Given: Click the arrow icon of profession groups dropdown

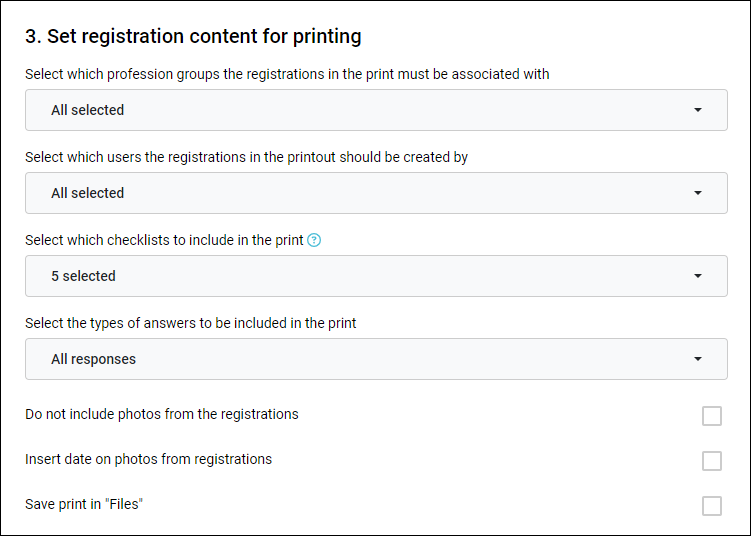Looking at the screenshot, I should coord(698,110).
